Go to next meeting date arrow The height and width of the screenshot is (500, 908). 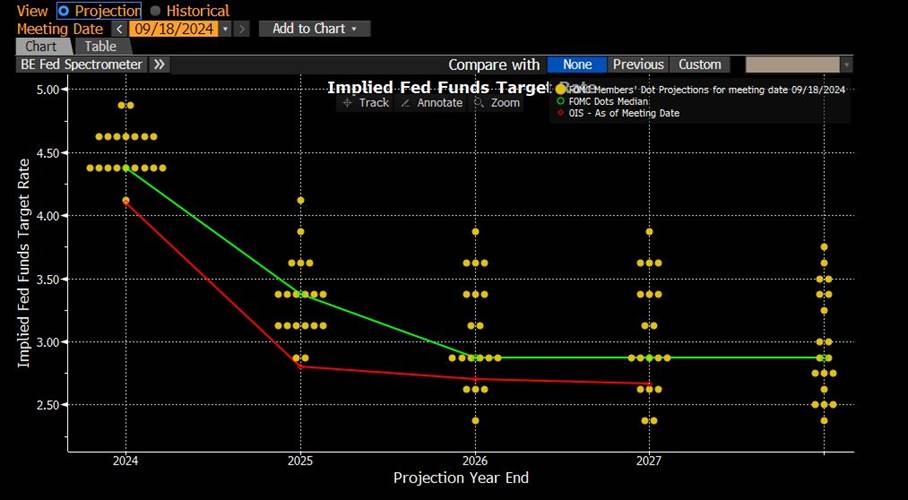pos(243,29)
